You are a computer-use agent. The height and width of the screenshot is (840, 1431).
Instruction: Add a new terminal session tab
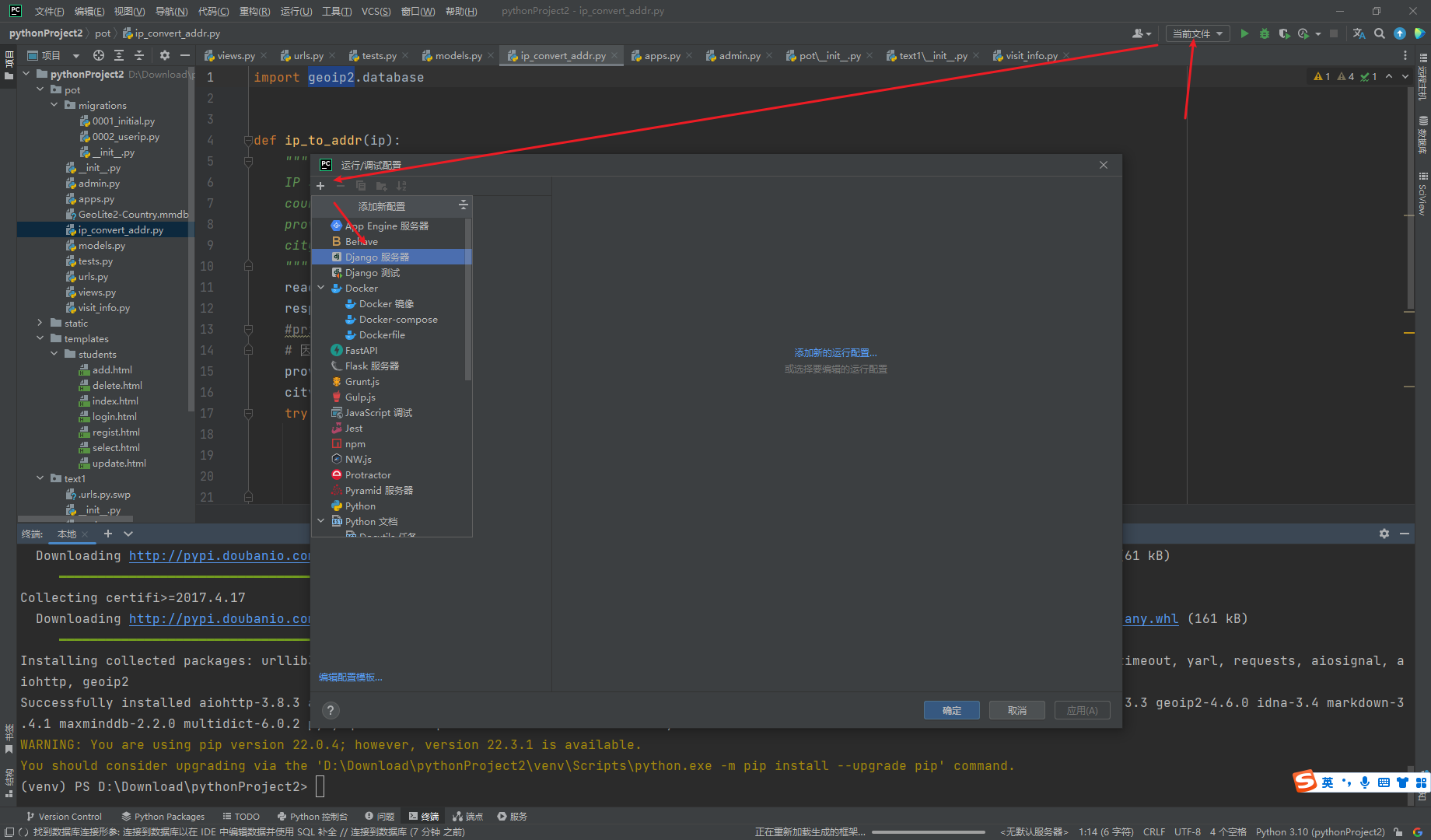click(108, 534)
